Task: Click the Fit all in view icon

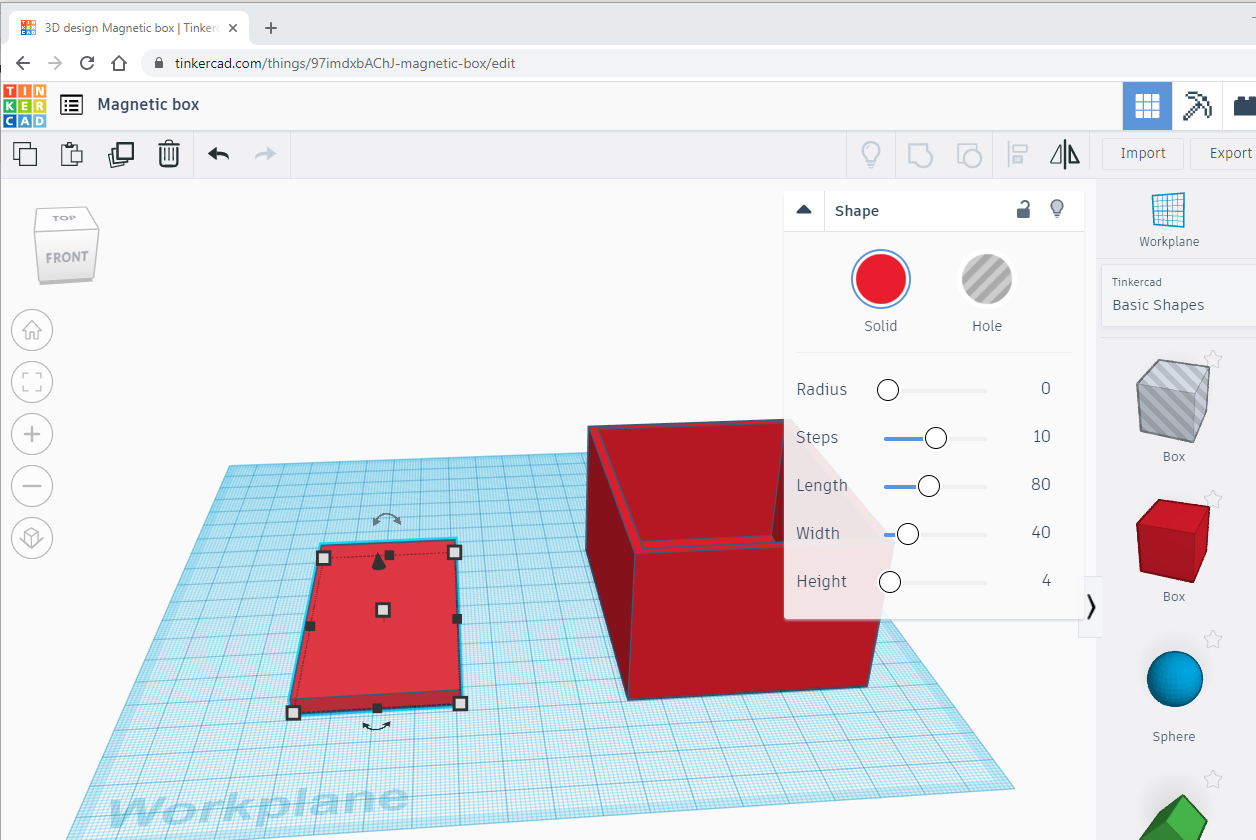Action: coord(32,382)
